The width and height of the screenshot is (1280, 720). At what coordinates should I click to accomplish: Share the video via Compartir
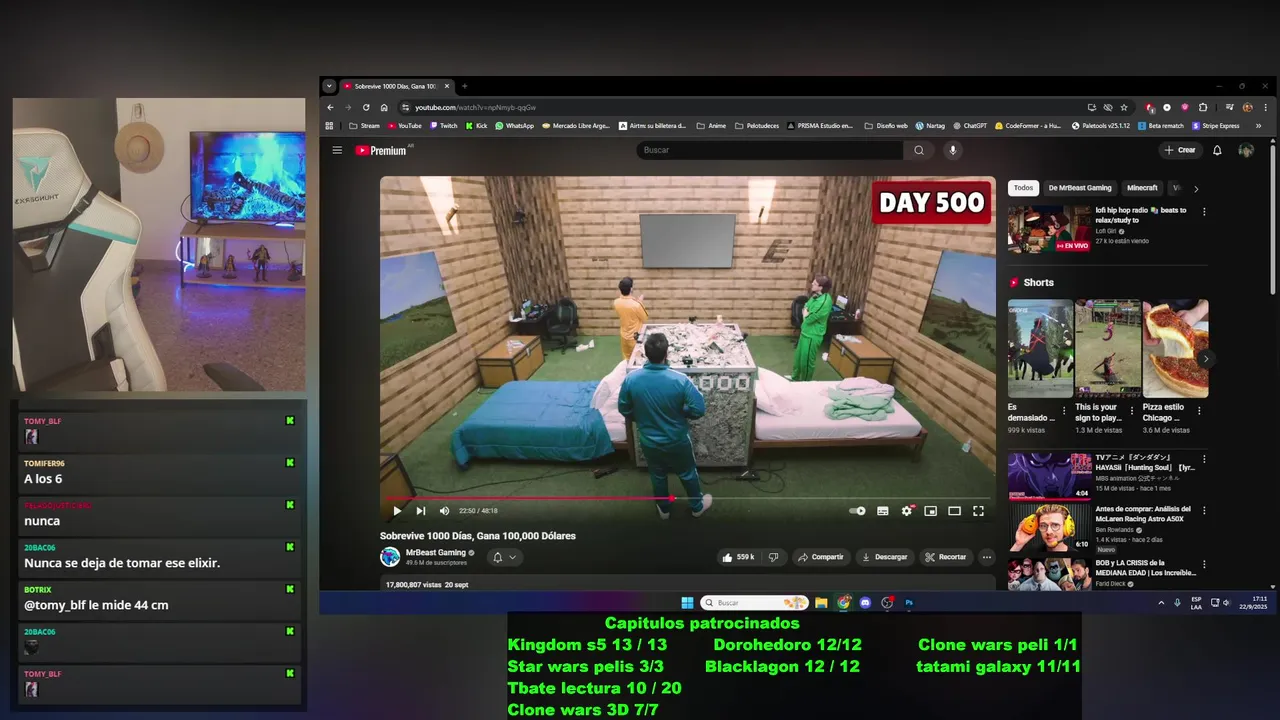(x=820, y=557)
